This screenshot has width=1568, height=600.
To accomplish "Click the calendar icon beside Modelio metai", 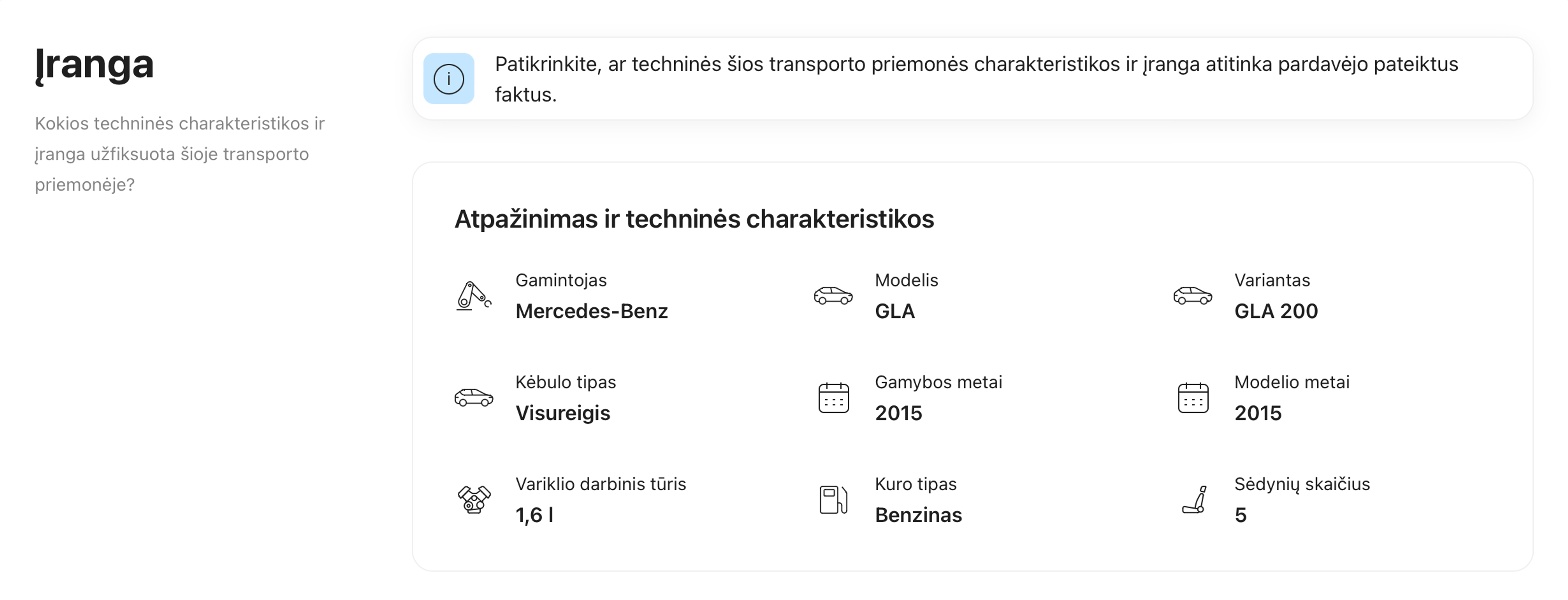I will [1192, 398].
